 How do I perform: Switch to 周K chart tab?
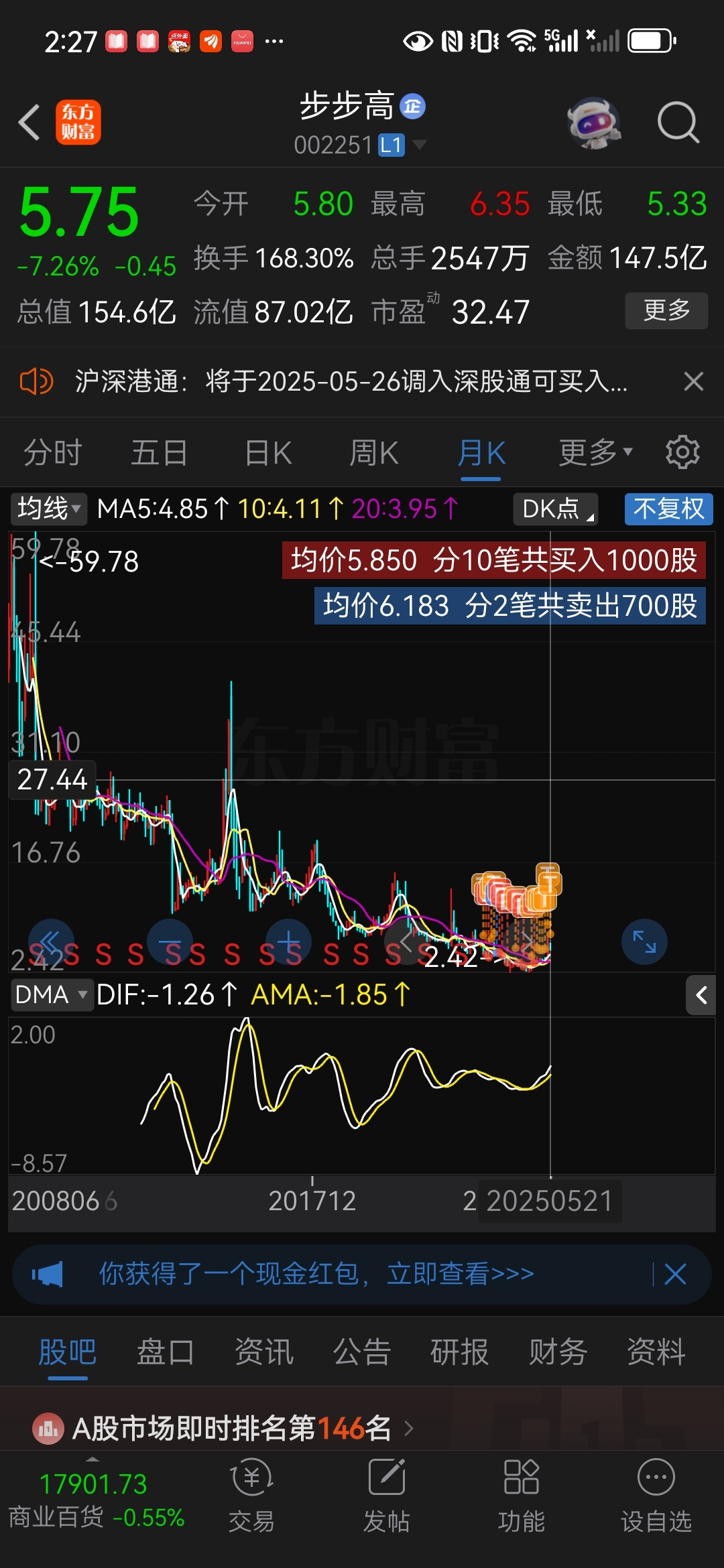[x=374, y=452]
